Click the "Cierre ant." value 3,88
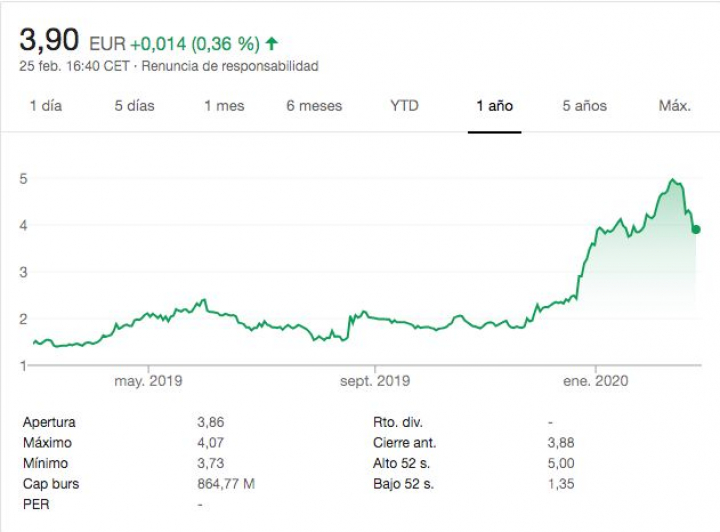 click(x=561, y=442)
